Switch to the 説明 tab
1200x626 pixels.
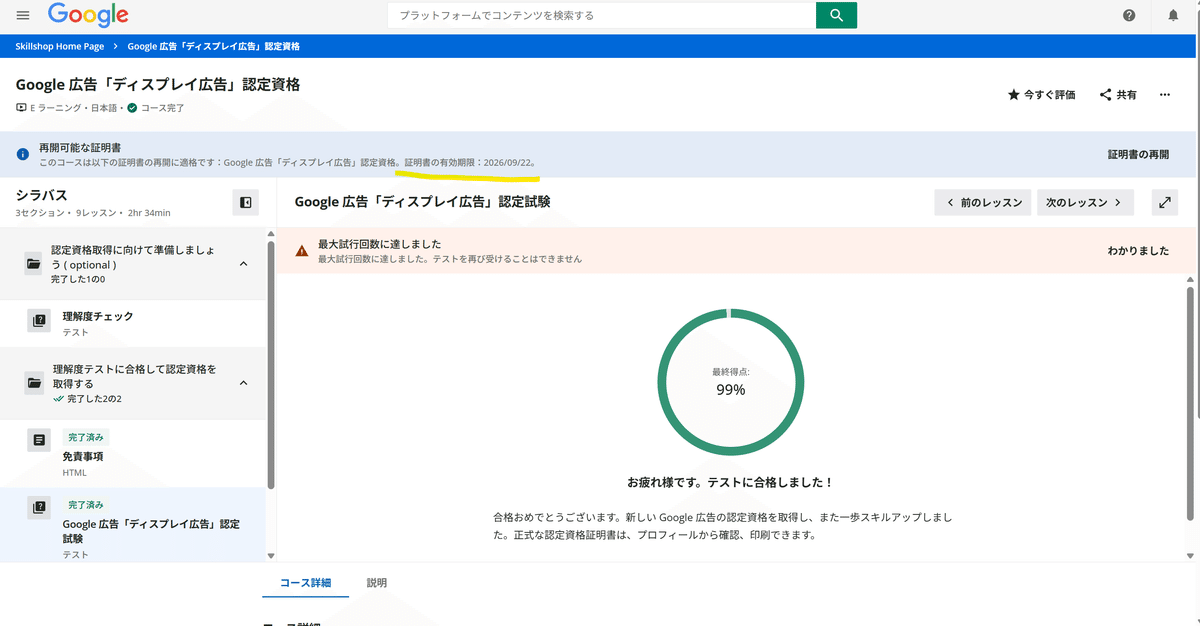(377, 582)
